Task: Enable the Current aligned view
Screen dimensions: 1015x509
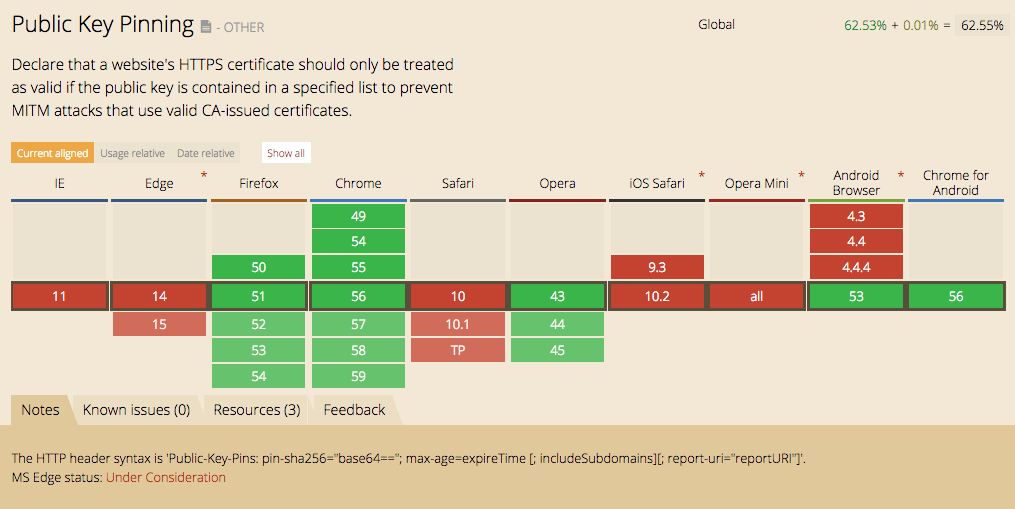Action: pos(53,153)
